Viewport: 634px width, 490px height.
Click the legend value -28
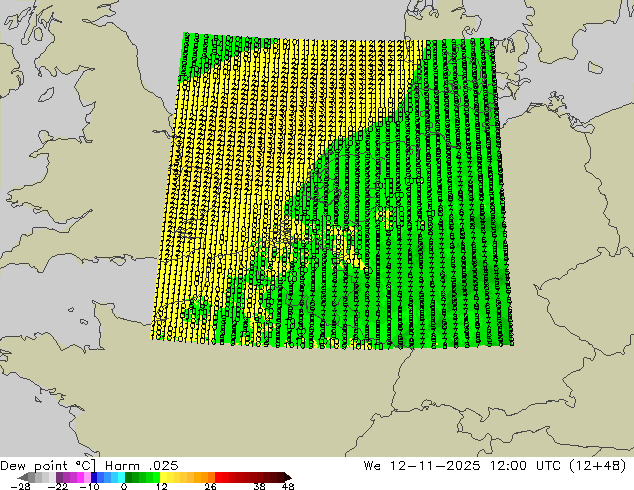point(20,486)
